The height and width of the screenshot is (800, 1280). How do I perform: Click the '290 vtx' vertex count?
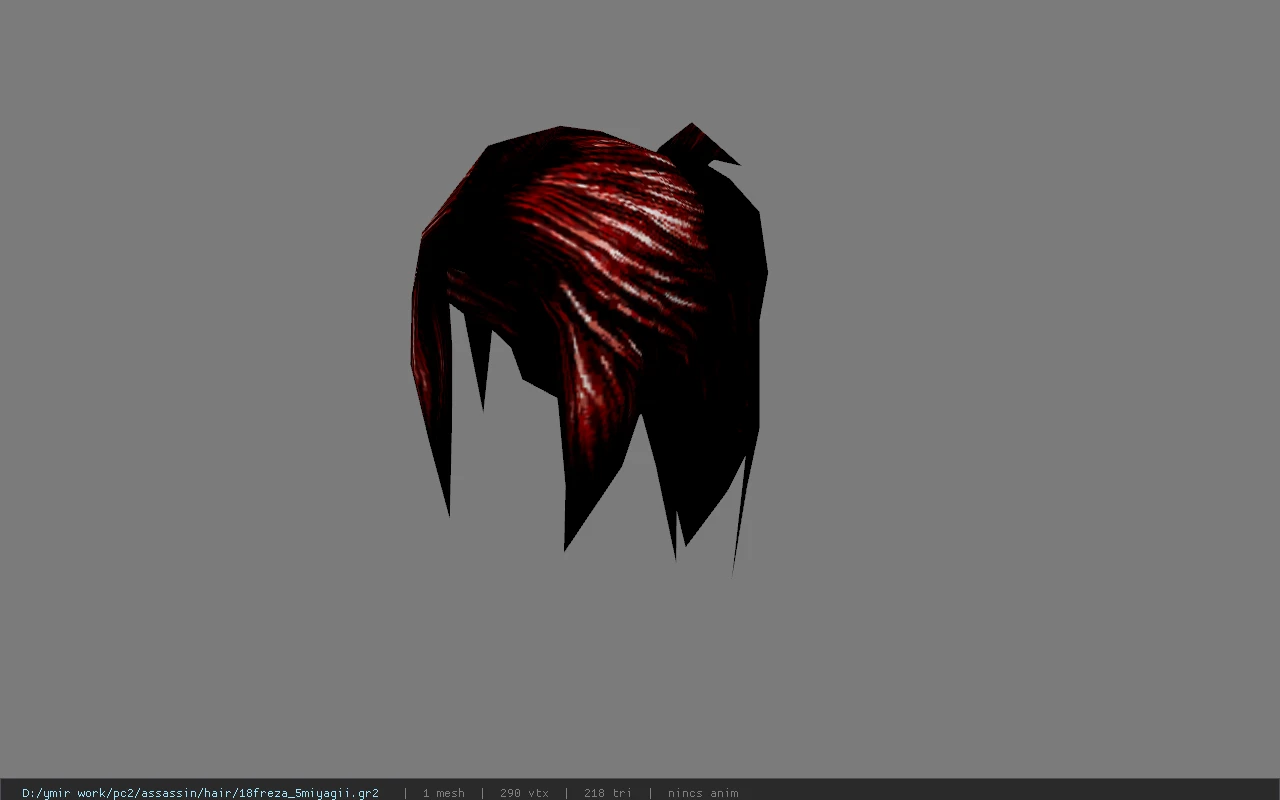click(524, 793)
